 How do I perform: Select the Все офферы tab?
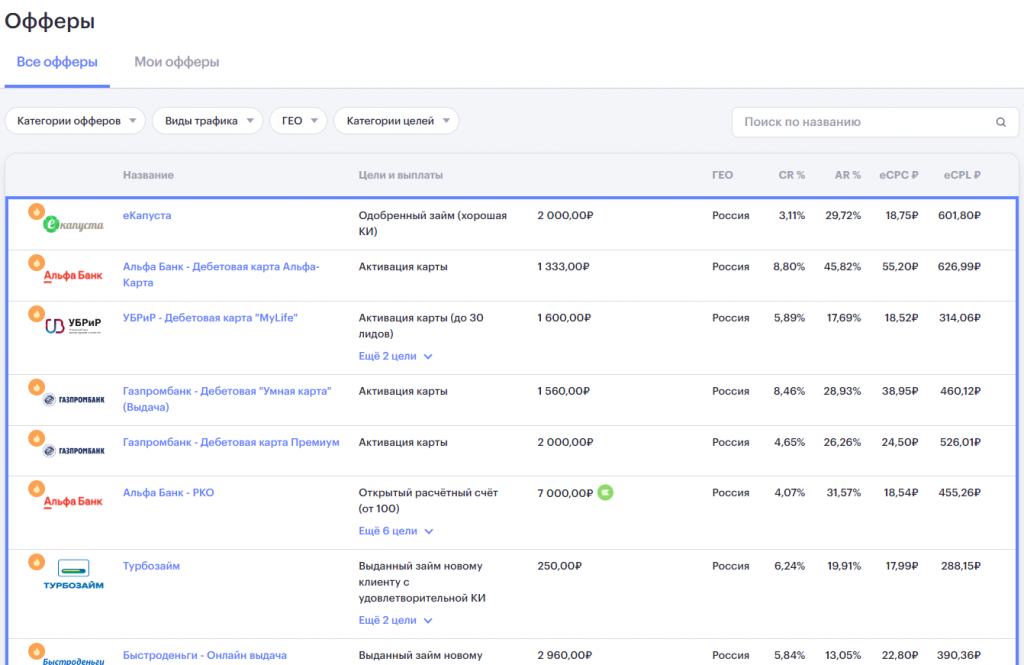(x=57, y=62)
